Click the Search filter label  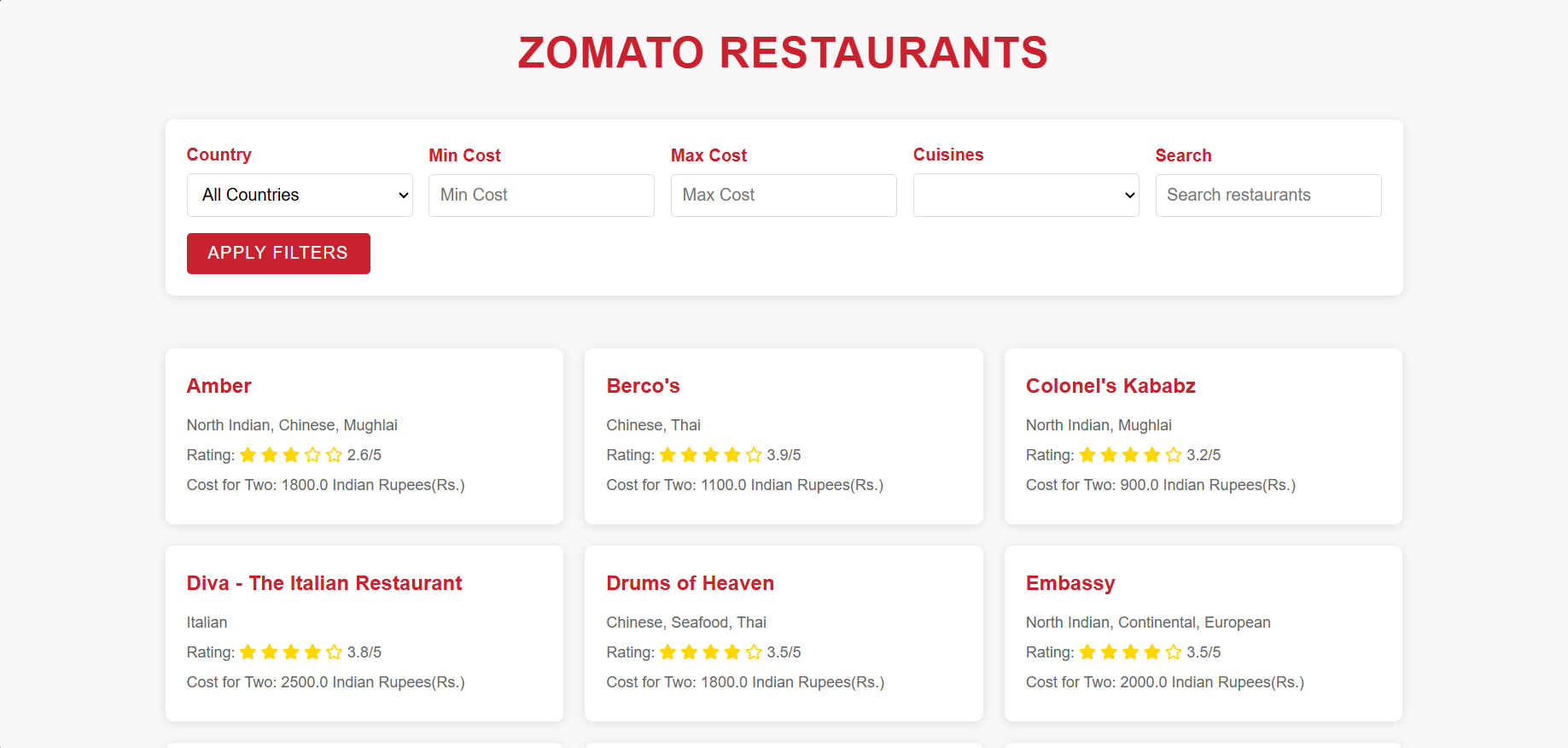1184,155
